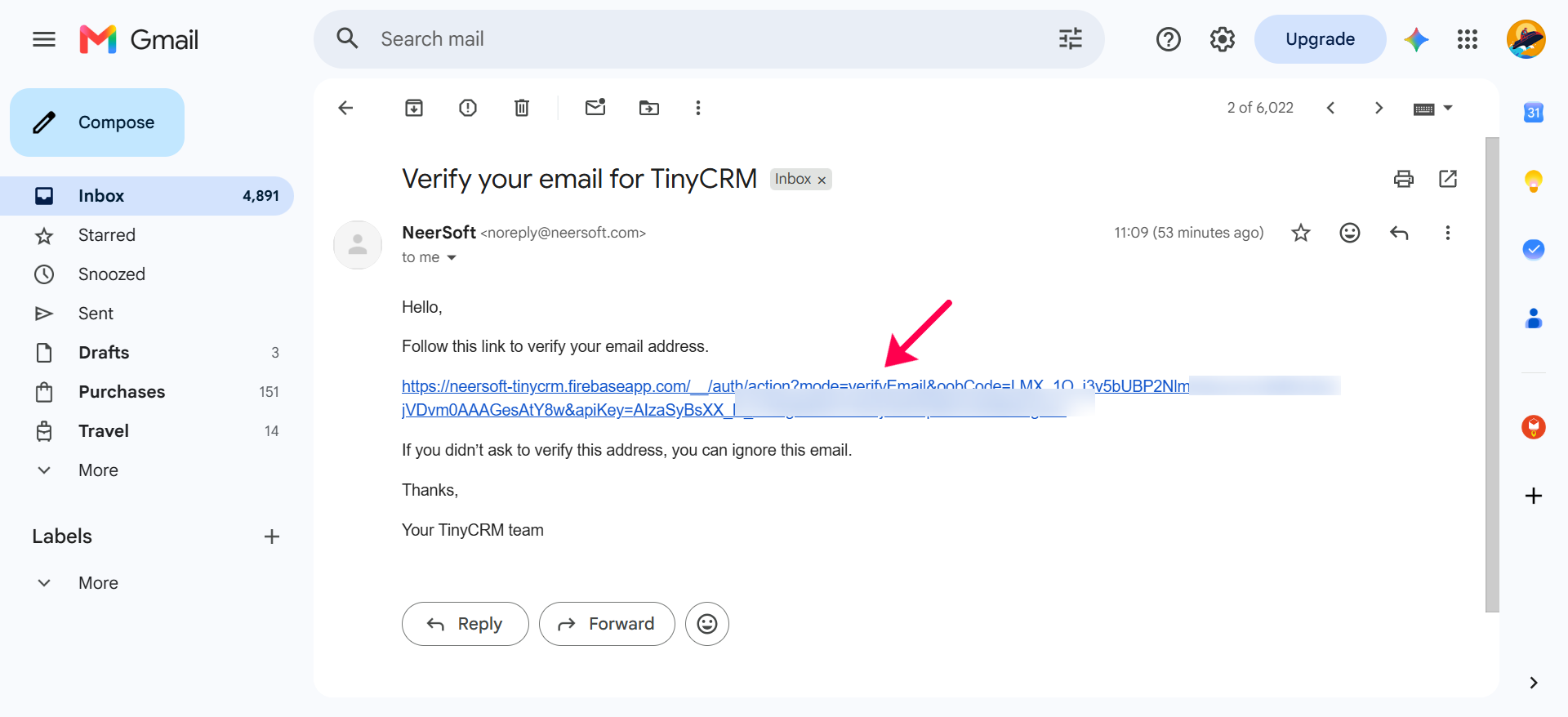This screenshot has width=1568, height=717.
Task: Open the Snoozed folder
Action: point(147,274)
